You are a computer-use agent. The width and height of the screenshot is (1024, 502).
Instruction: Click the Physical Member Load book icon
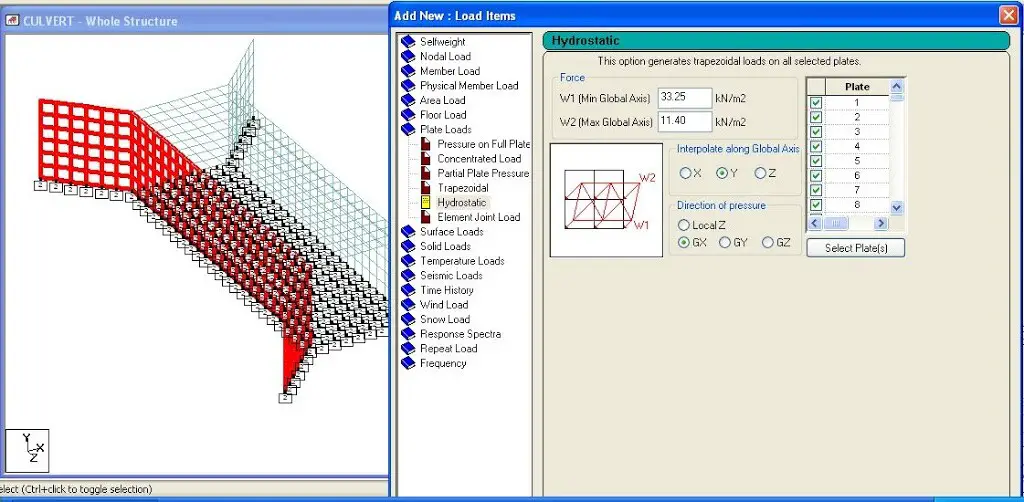click(408, 86)
